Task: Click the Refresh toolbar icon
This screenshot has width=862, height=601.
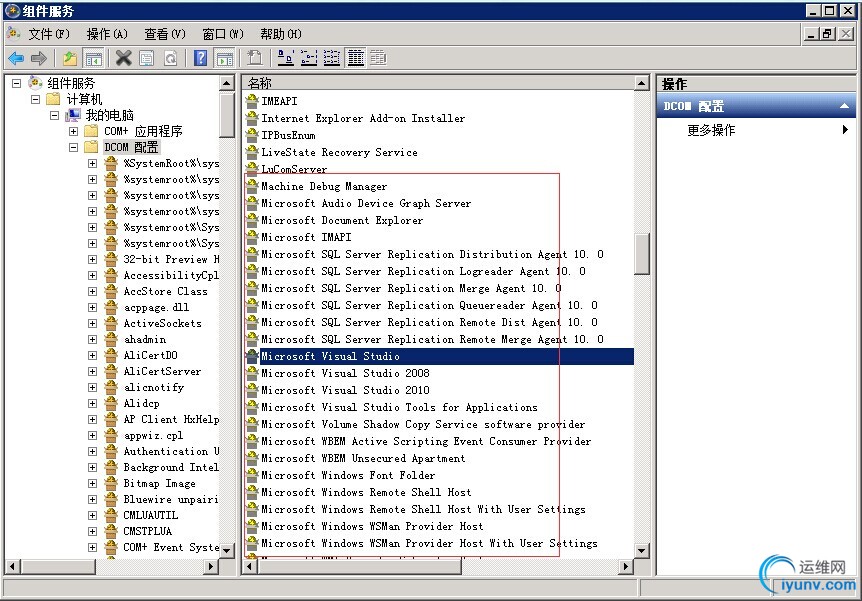Action: pos(170,58)
